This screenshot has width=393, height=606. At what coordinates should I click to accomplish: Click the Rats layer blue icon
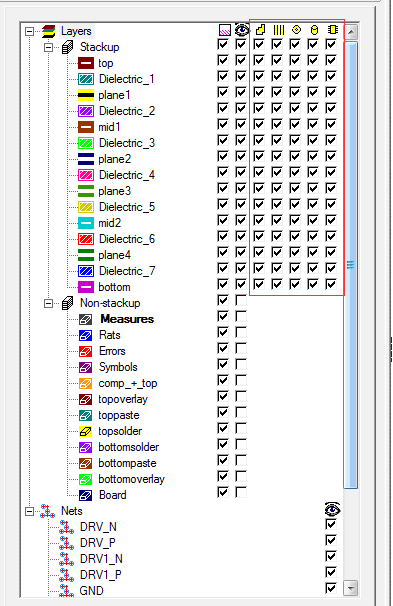click(85, 335)
